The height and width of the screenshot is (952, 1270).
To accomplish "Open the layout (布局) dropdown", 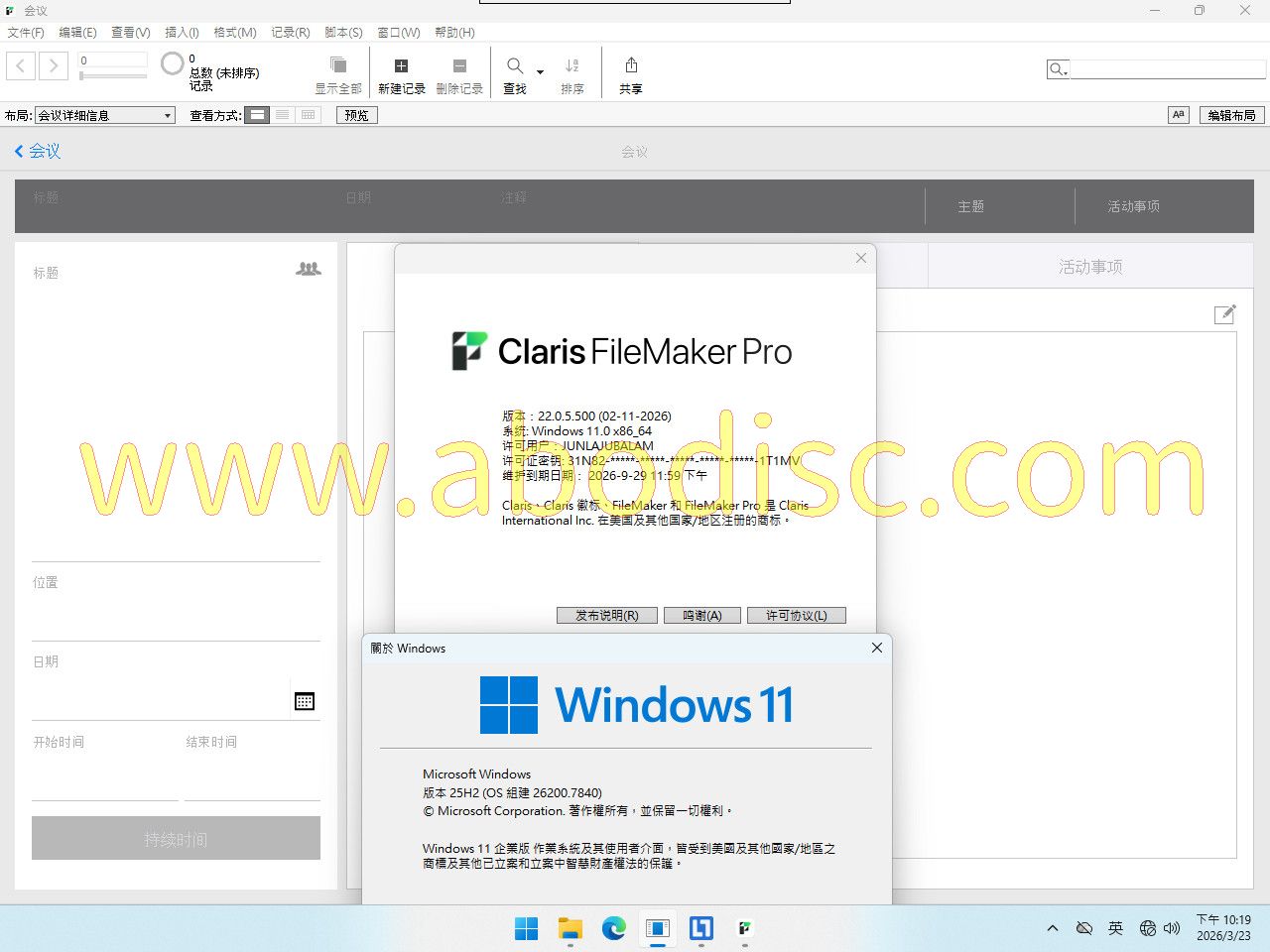I will pyautogui.click(x=105, y=115).
